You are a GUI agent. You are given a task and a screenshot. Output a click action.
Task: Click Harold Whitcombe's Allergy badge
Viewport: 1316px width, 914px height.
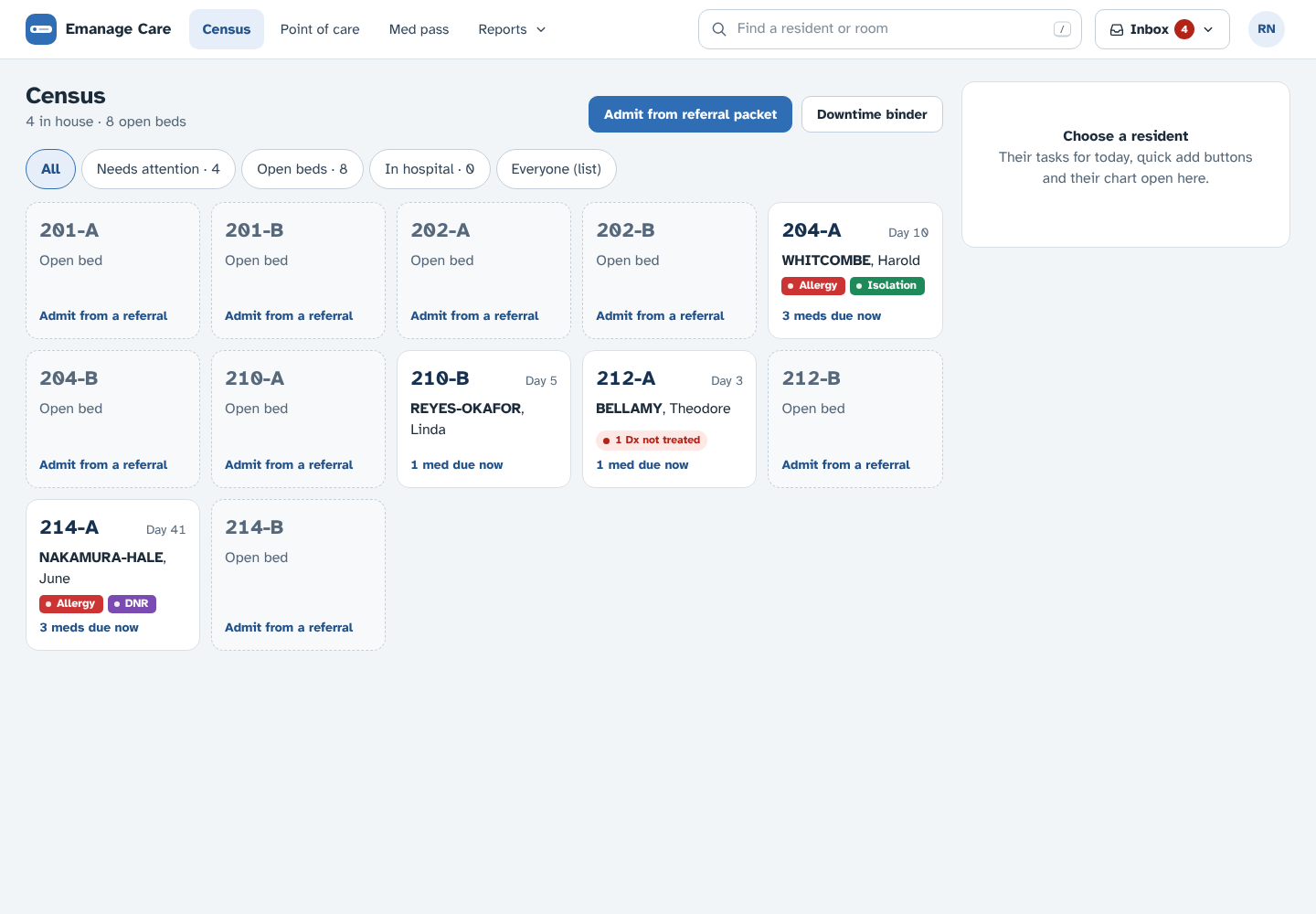(x=813, y=286)
